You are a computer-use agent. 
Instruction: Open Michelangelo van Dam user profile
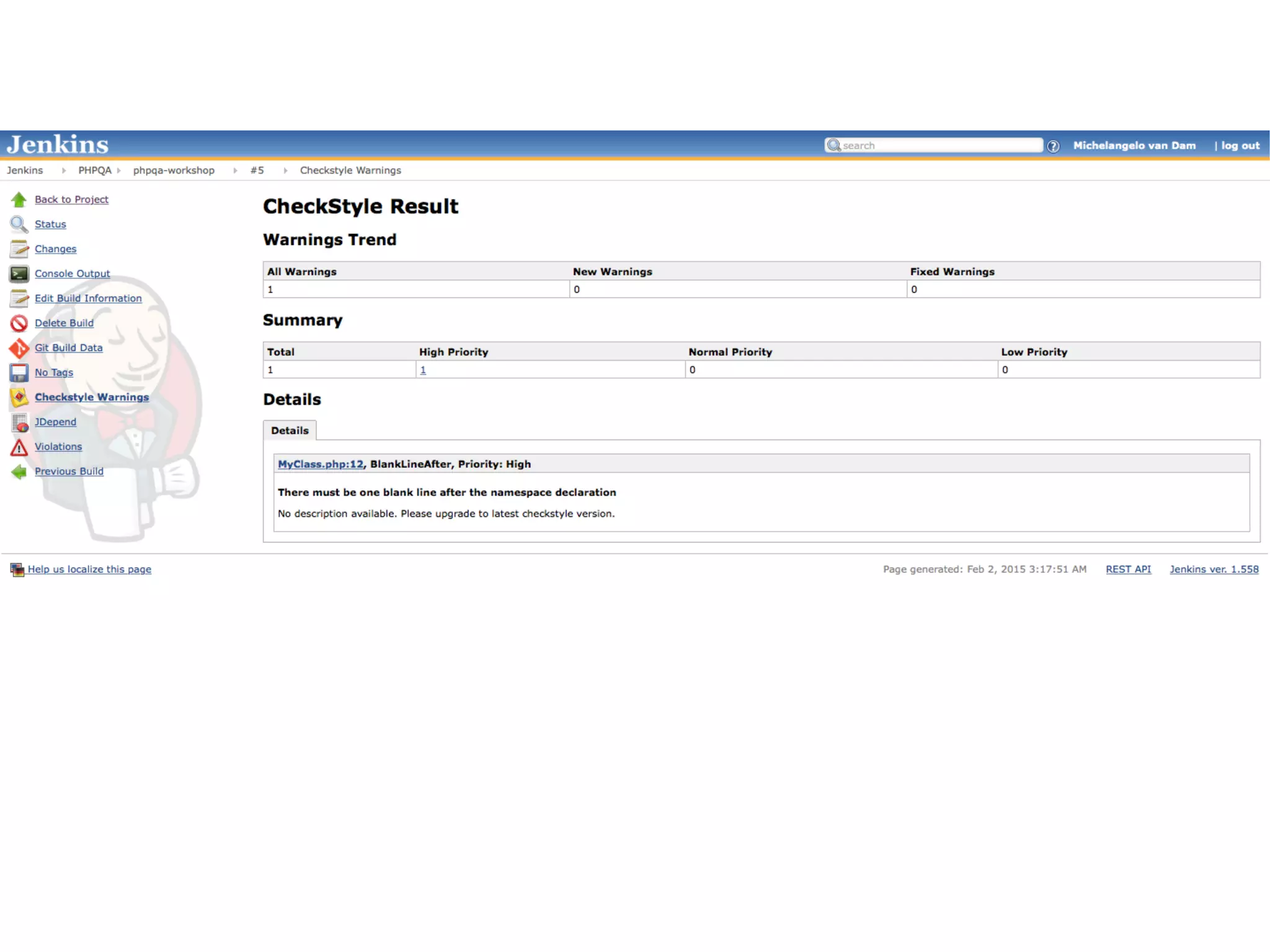tap(1134, 146)
